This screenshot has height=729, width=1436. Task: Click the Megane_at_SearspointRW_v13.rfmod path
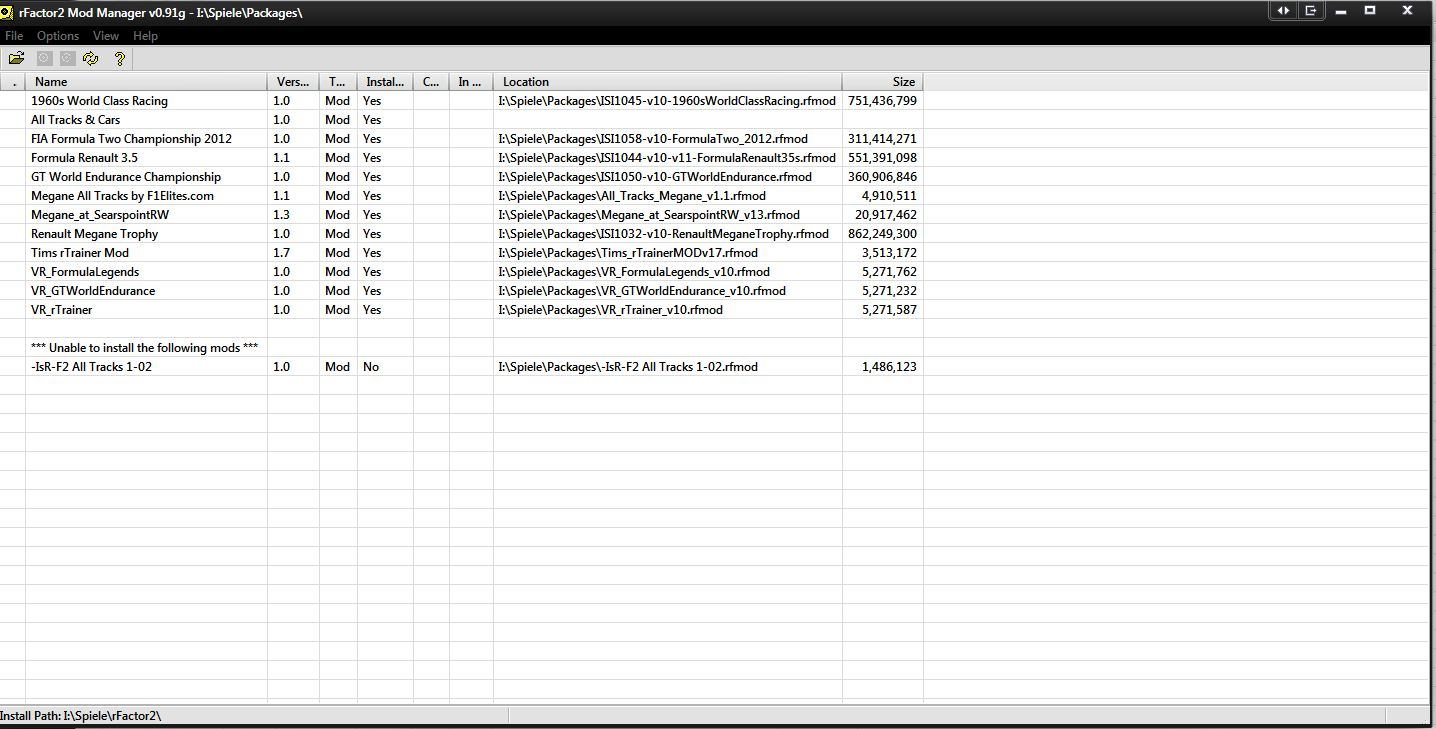click(649, 215)
